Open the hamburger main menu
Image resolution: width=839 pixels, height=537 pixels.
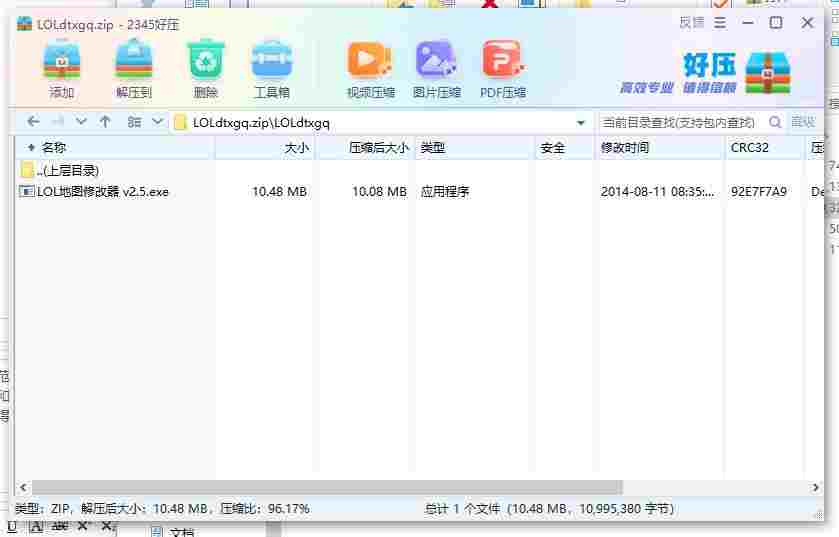pyautogui.click(x=720, y=23)
